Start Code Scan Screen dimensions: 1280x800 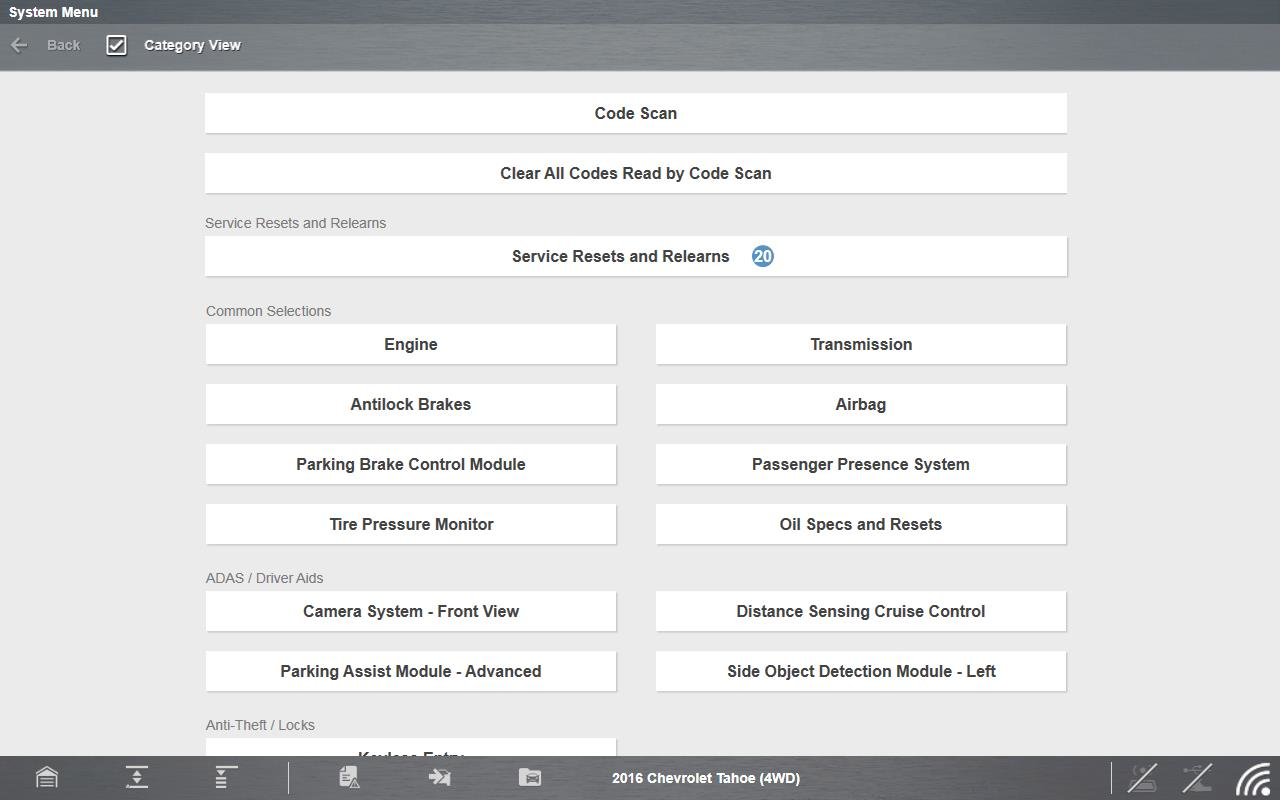click(x=636, y=113)
